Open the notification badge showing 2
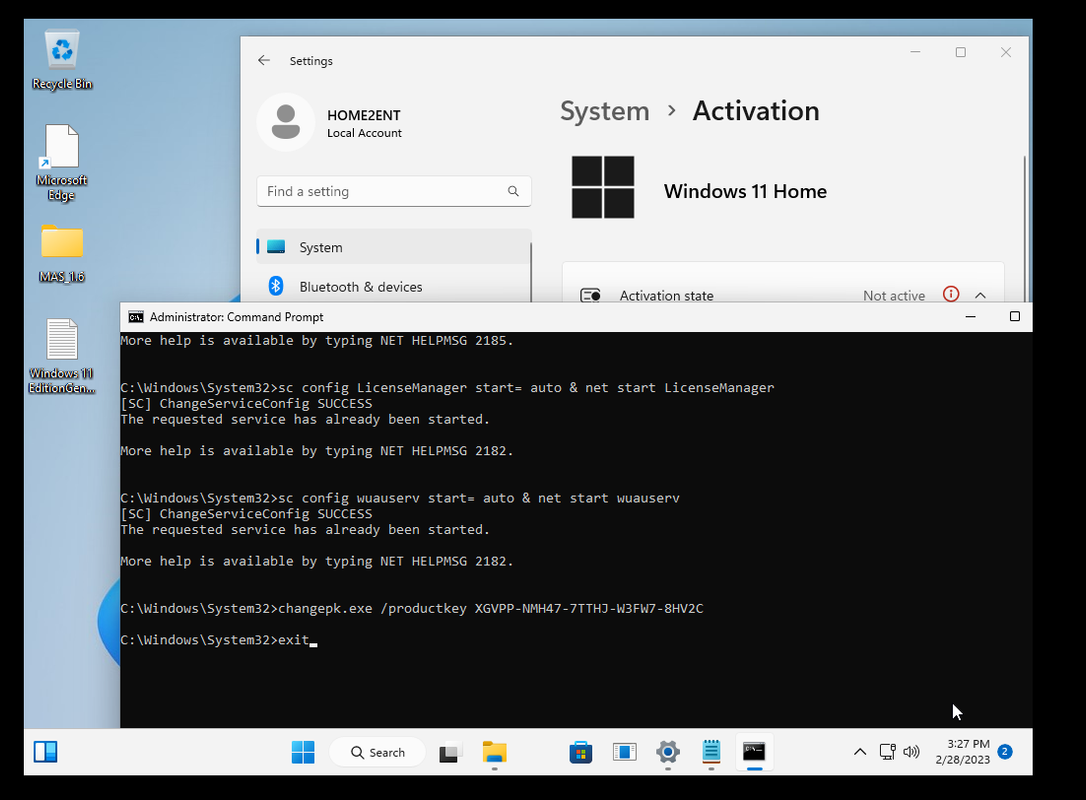 1005,752
